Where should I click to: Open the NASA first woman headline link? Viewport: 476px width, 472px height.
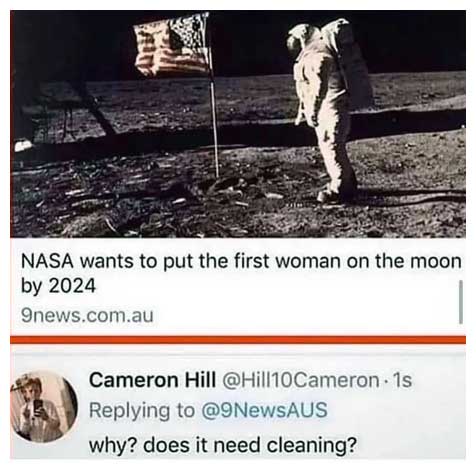[241, 273]
